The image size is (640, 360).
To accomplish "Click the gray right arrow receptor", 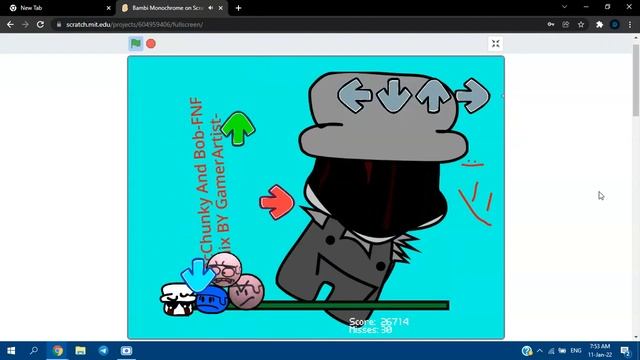I will coord(472,96).
